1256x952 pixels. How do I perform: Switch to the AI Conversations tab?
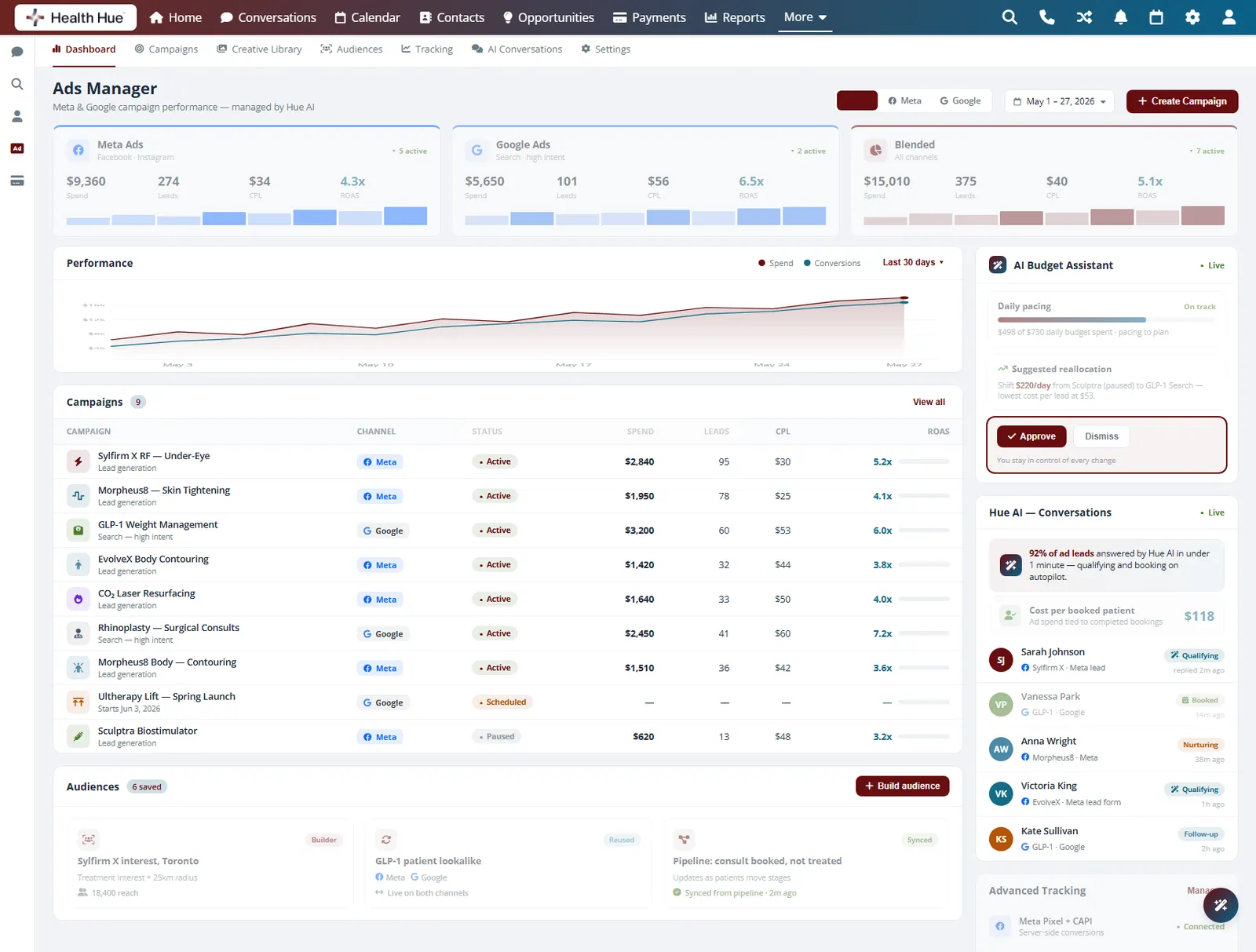point(517,49)
